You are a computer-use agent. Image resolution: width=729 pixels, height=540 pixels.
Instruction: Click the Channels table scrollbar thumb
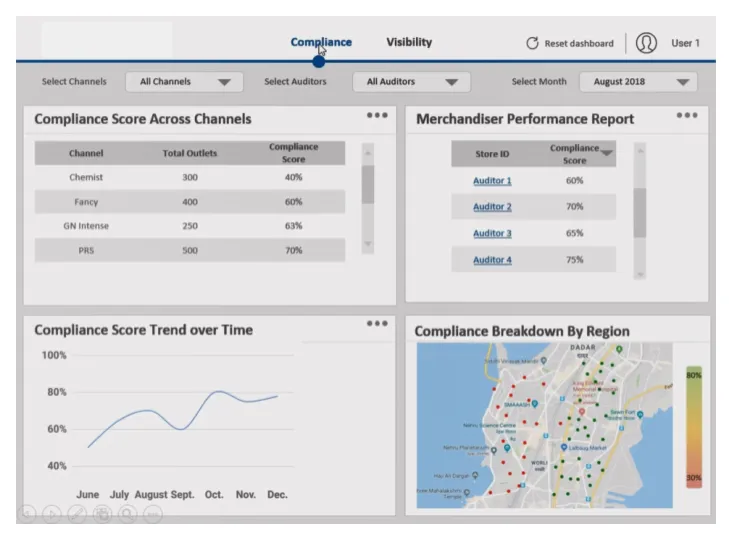click(x=368, y=184)
